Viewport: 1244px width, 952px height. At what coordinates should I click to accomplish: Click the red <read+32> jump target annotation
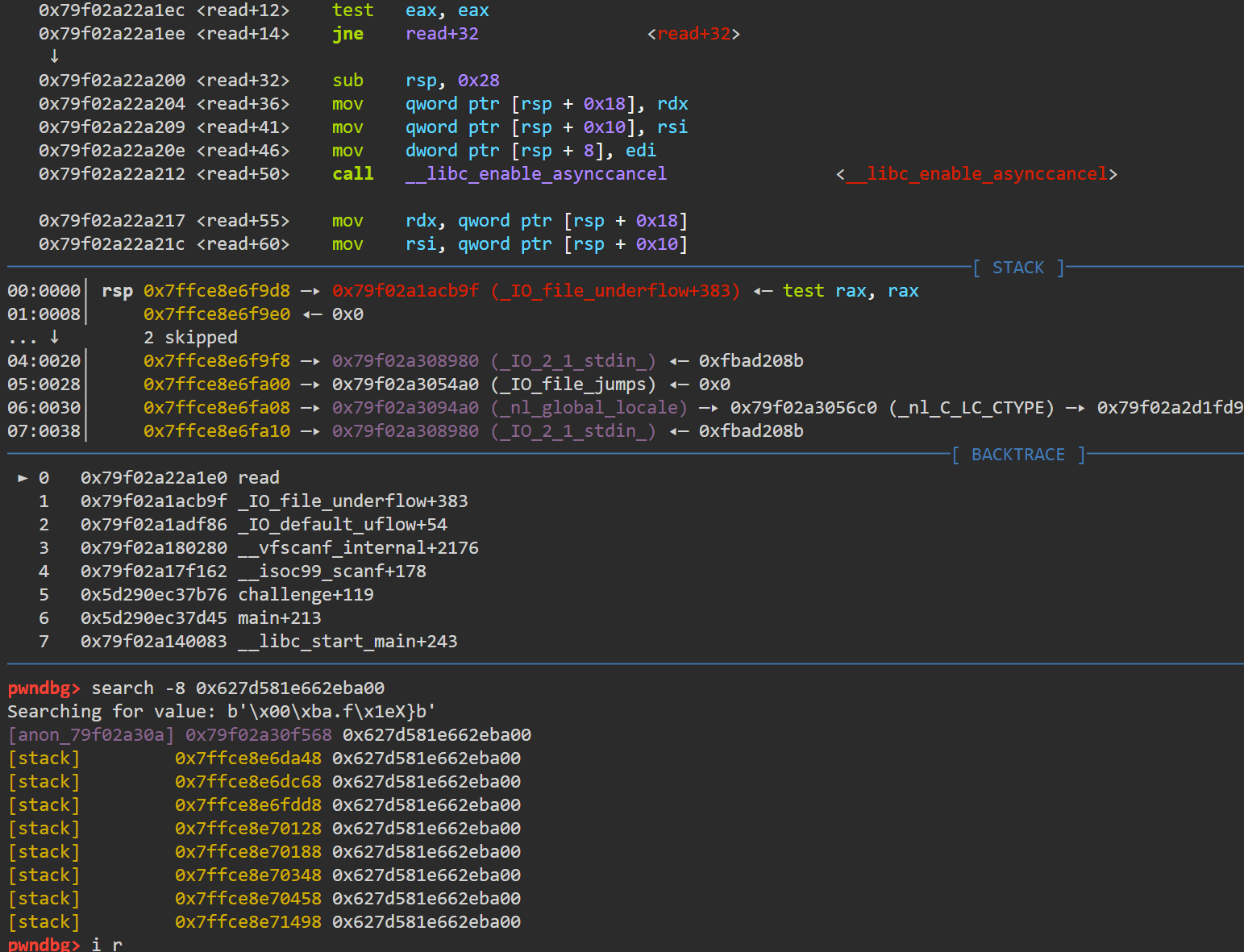point(694,34)
